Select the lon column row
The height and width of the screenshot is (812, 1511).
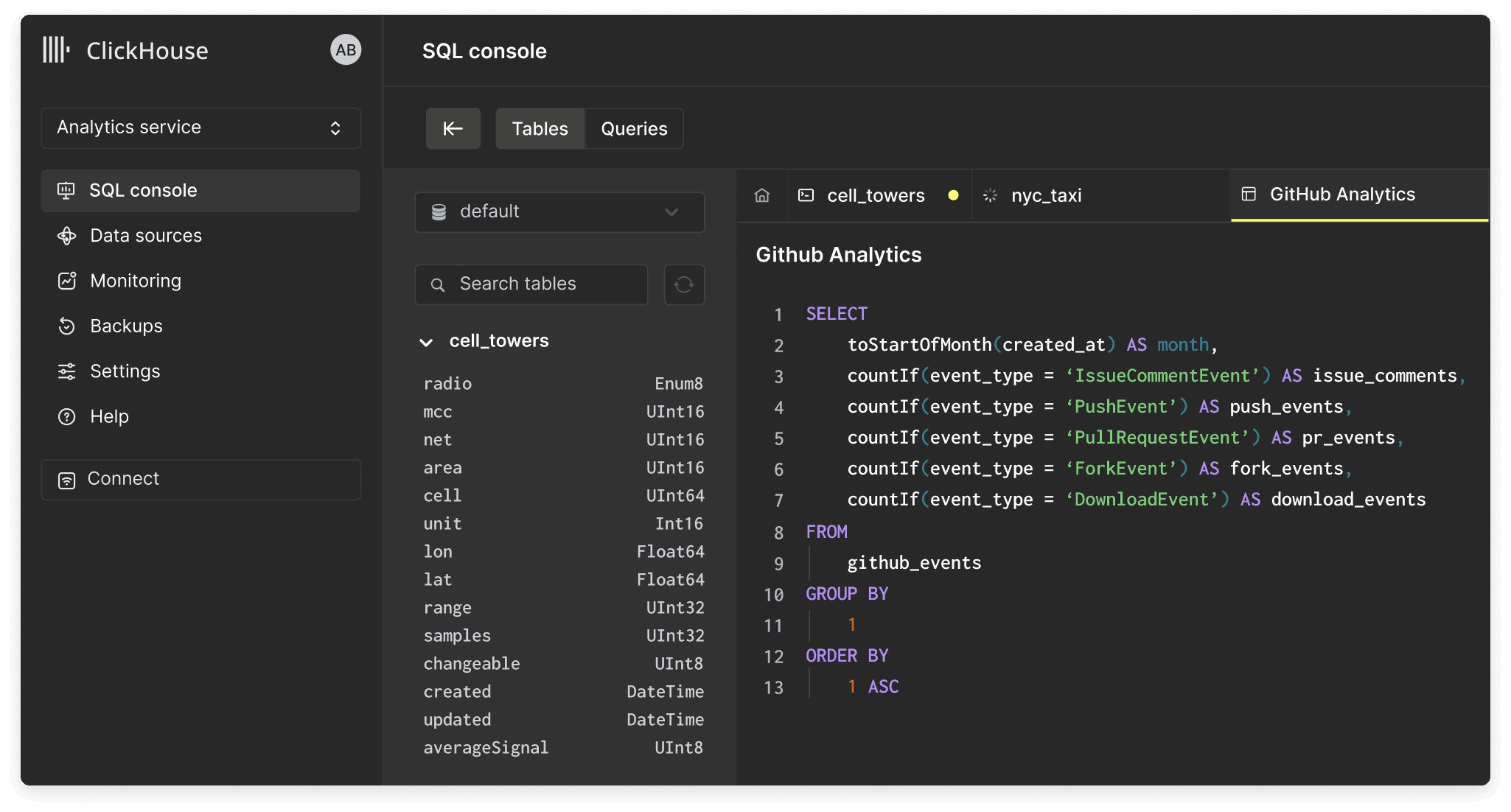click(563, 552)
